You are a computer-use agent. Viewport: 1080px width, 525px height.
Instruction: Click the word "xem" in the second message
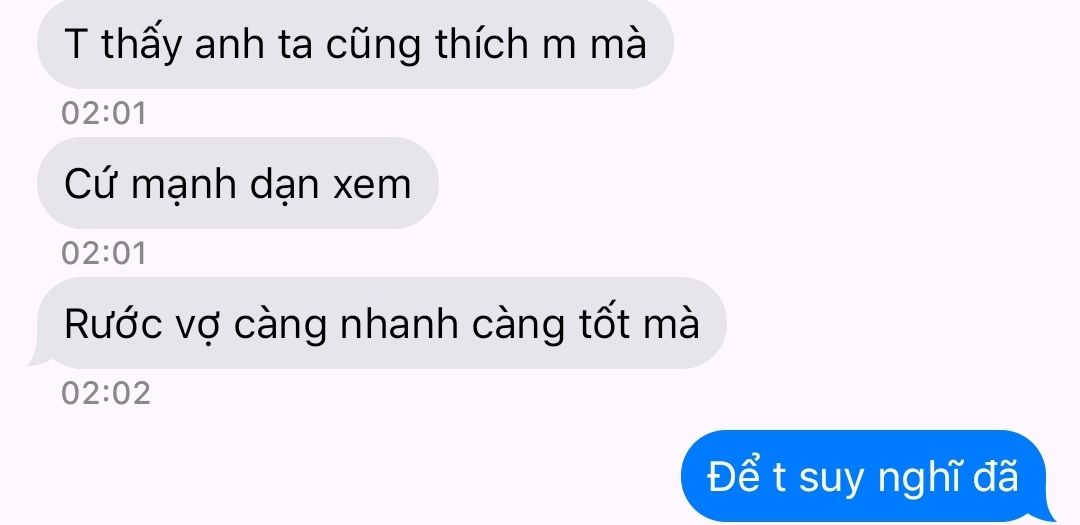(373, 187)
